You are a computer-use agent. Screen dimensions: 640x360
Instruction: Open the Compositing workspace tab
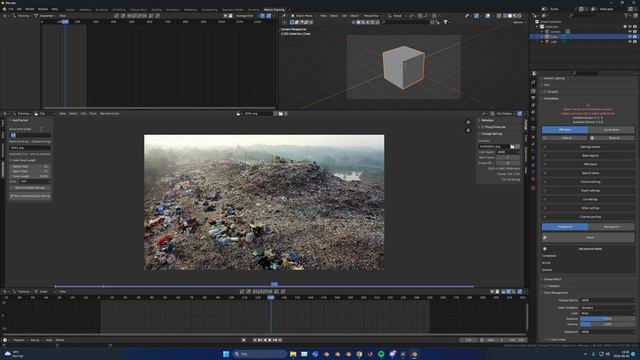click(x=209, y=9)
